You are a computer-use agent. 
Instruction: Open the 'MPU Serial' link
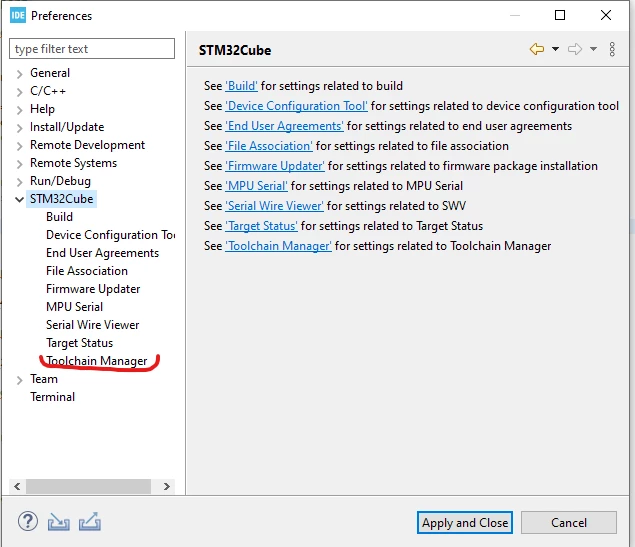click(x=256, y=186)
